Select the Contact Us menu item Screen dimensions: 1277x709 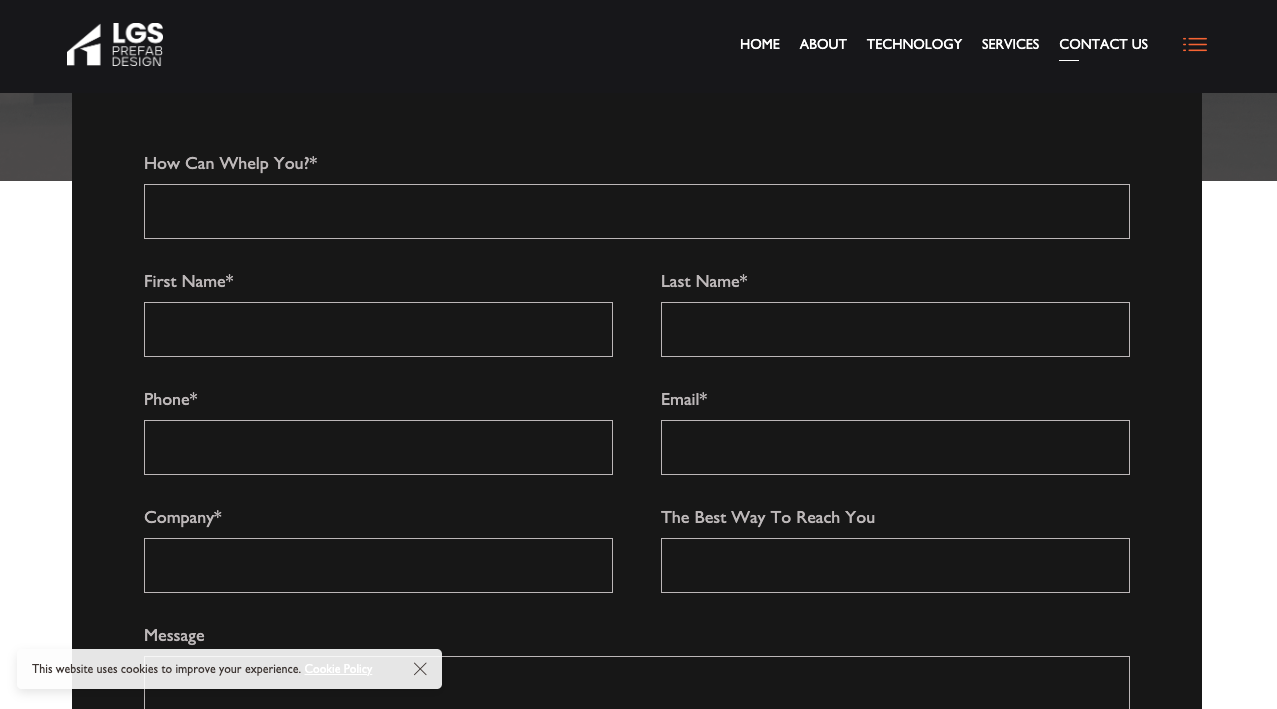pos(1103,45)
